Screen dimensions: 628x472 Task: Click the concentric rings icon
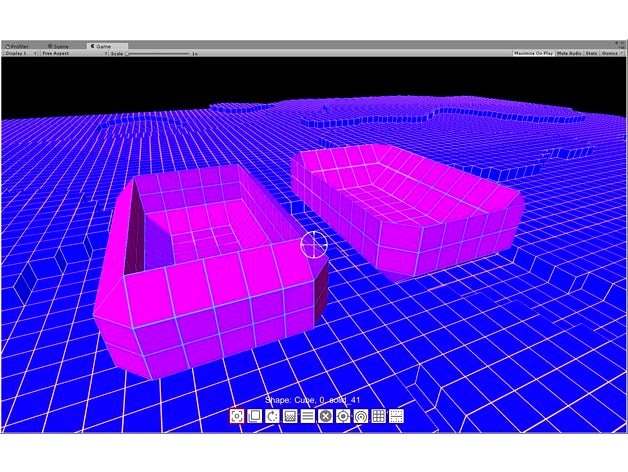click(360, 416)
